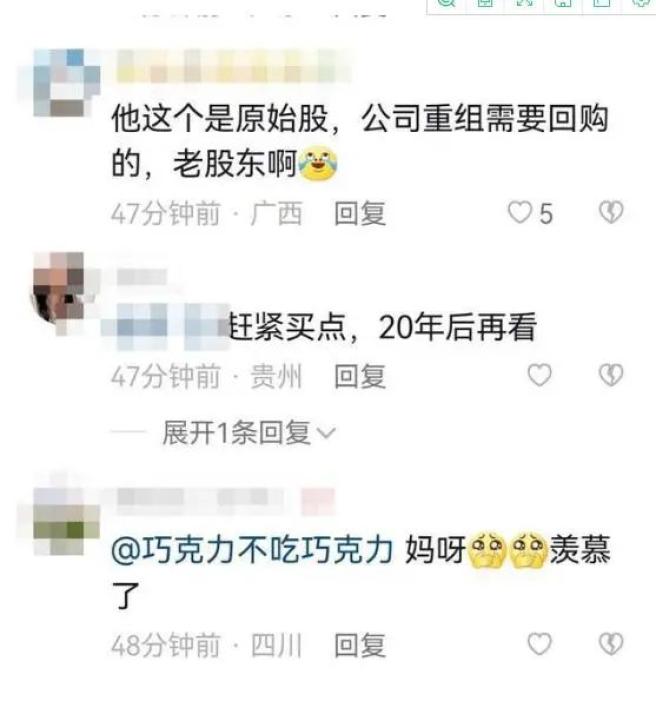Tap the 他这个是原始股 comment text
This screenshot has width=656, height=701.
(360, 141)
